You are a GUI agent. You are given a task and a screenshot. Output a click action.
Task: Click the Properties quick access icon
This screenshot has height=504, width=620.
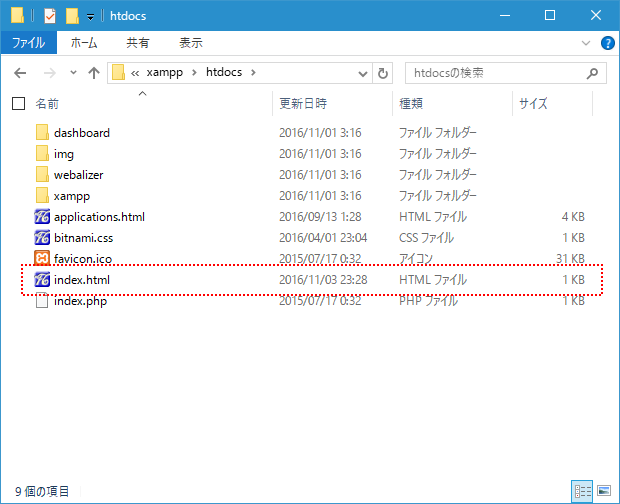point(50,16)
